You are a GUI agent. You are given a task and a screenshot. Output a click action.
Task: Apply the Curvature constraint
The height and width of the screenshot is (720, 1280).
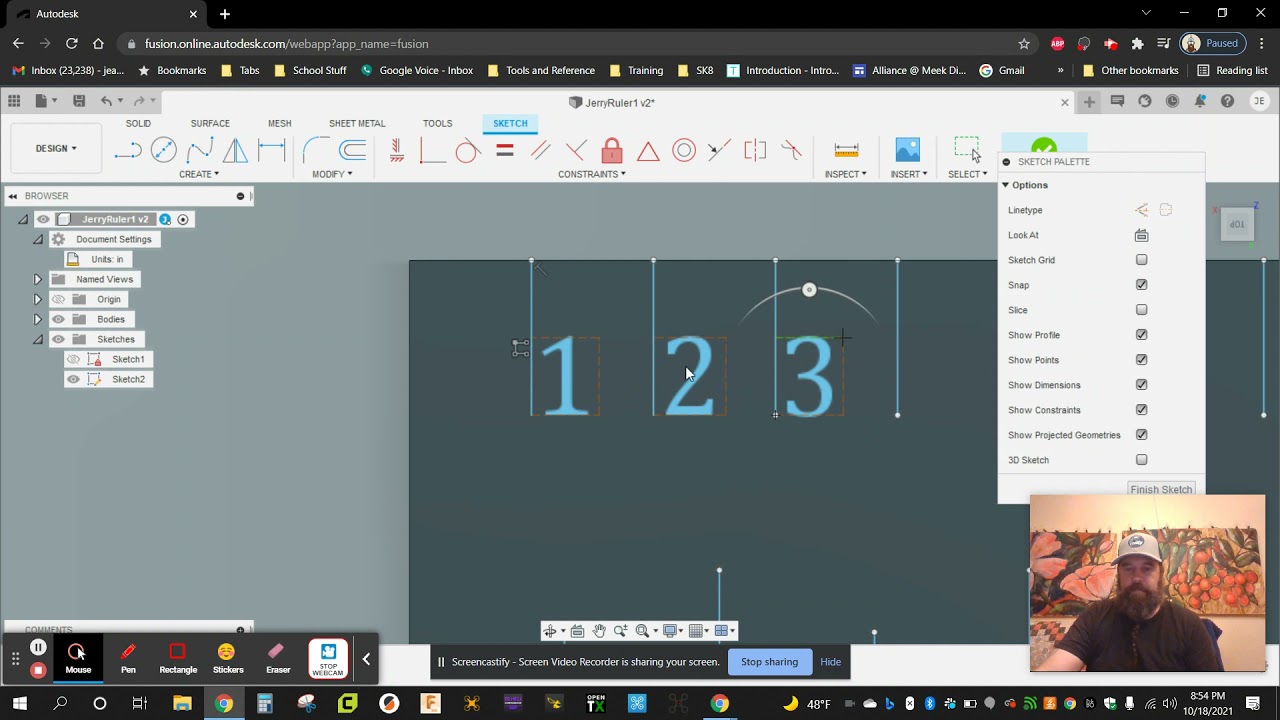point(791,151)
